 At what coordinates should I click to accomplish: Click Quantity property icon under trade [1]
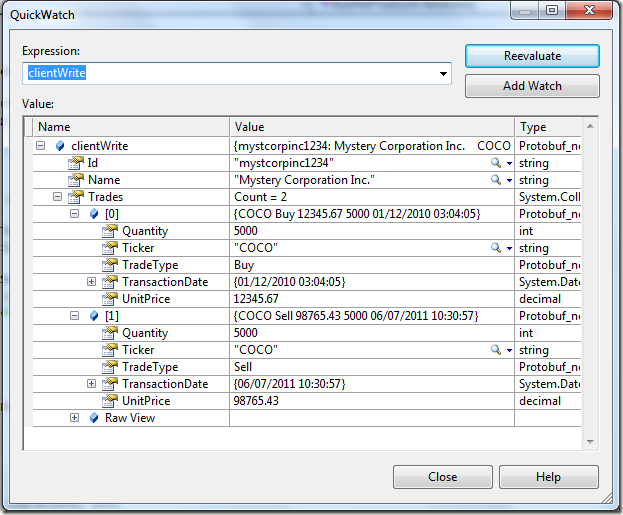click(x=110, y=333)
